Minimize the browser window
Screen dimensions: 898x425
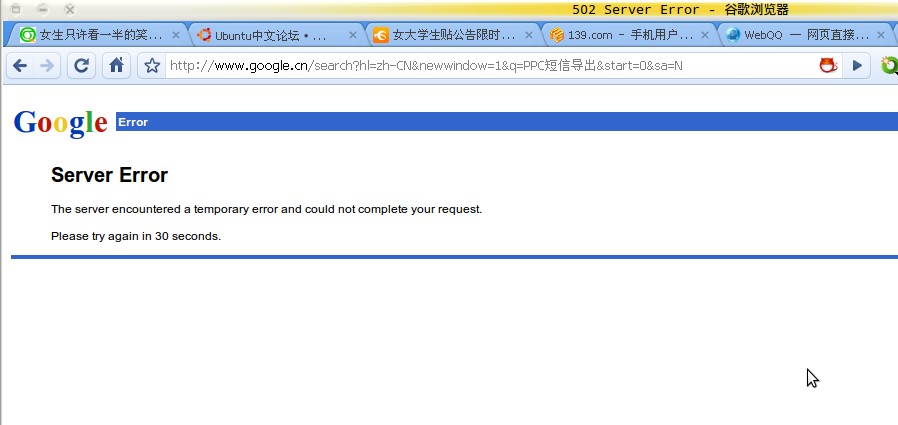(42, 9)
